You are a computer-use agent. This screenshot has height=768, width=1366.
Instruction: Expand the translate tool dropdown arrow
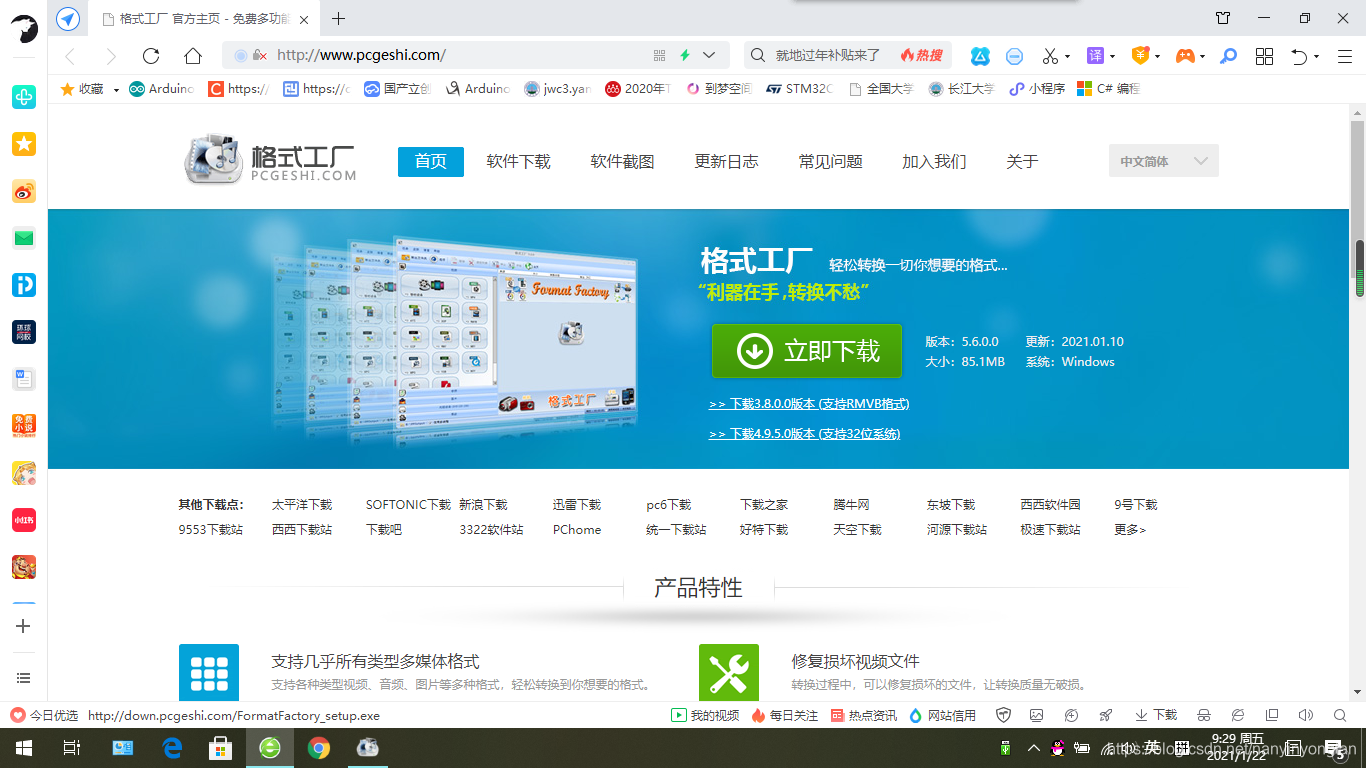(1112, 57)
